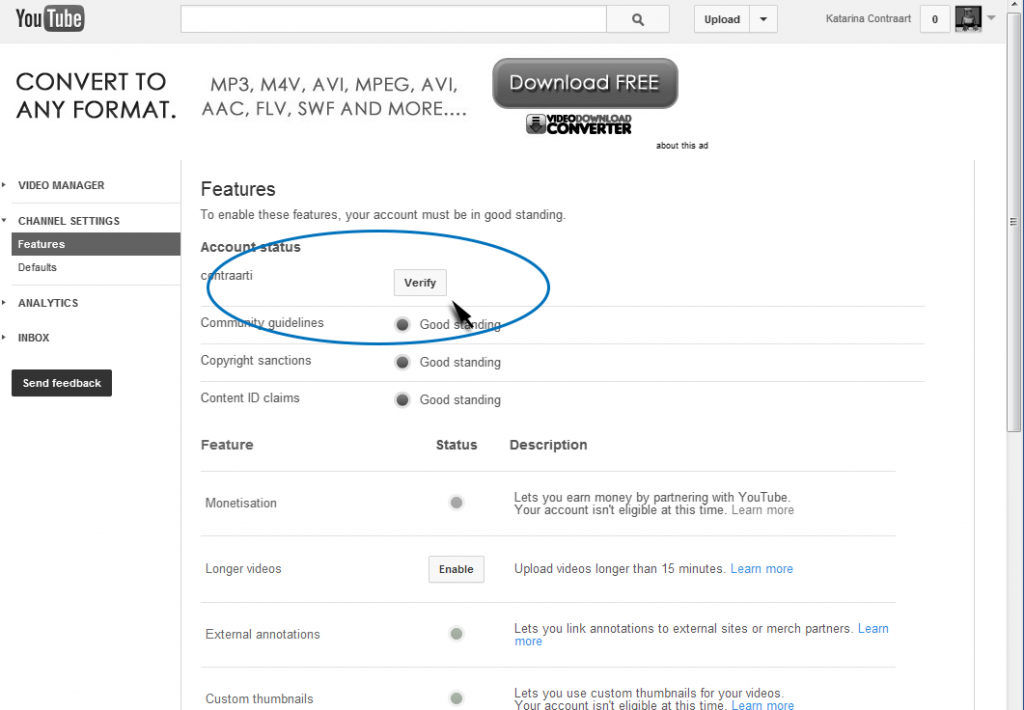
Task: Click the Upload button
Action: (x=722, y=20)
